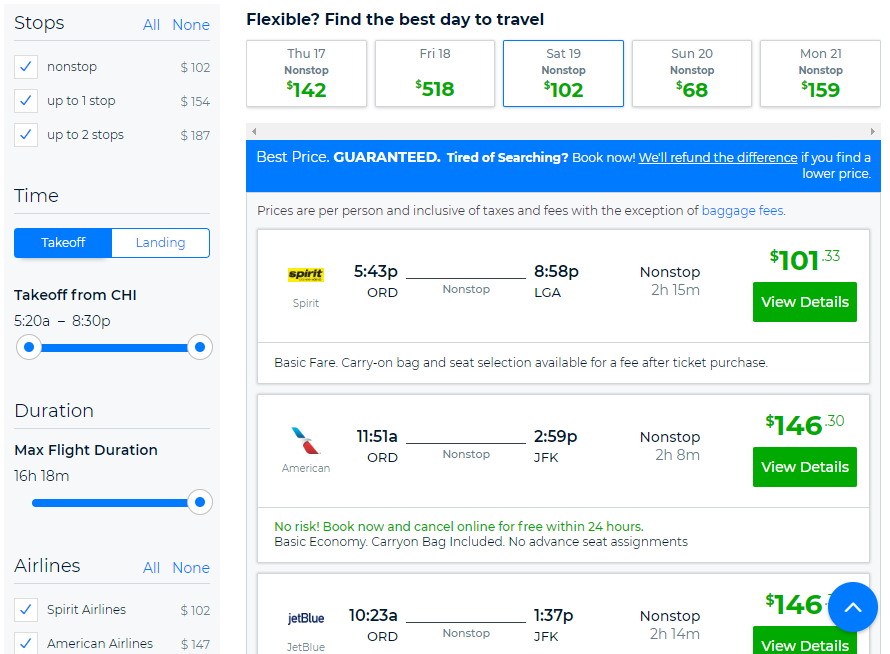Click the blue scroll-to-top arrow button

pos(853,607)
